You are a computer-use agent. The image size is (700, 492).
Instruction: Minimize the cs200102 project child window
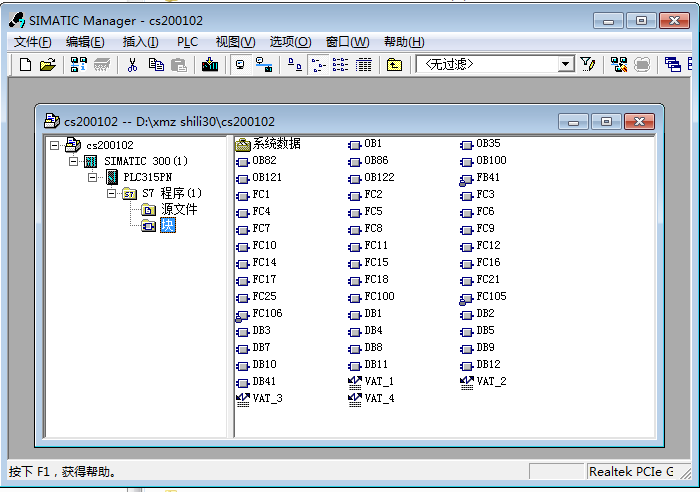(x=574, y=122)
